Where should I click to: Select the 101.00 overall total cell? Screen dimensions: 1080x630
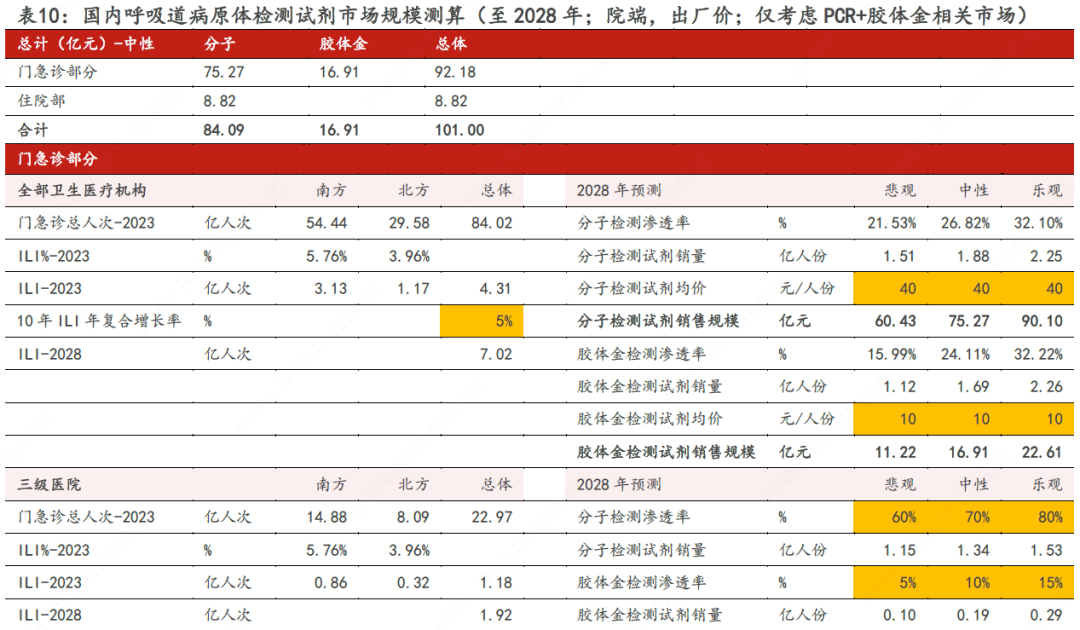pos(460,130)
